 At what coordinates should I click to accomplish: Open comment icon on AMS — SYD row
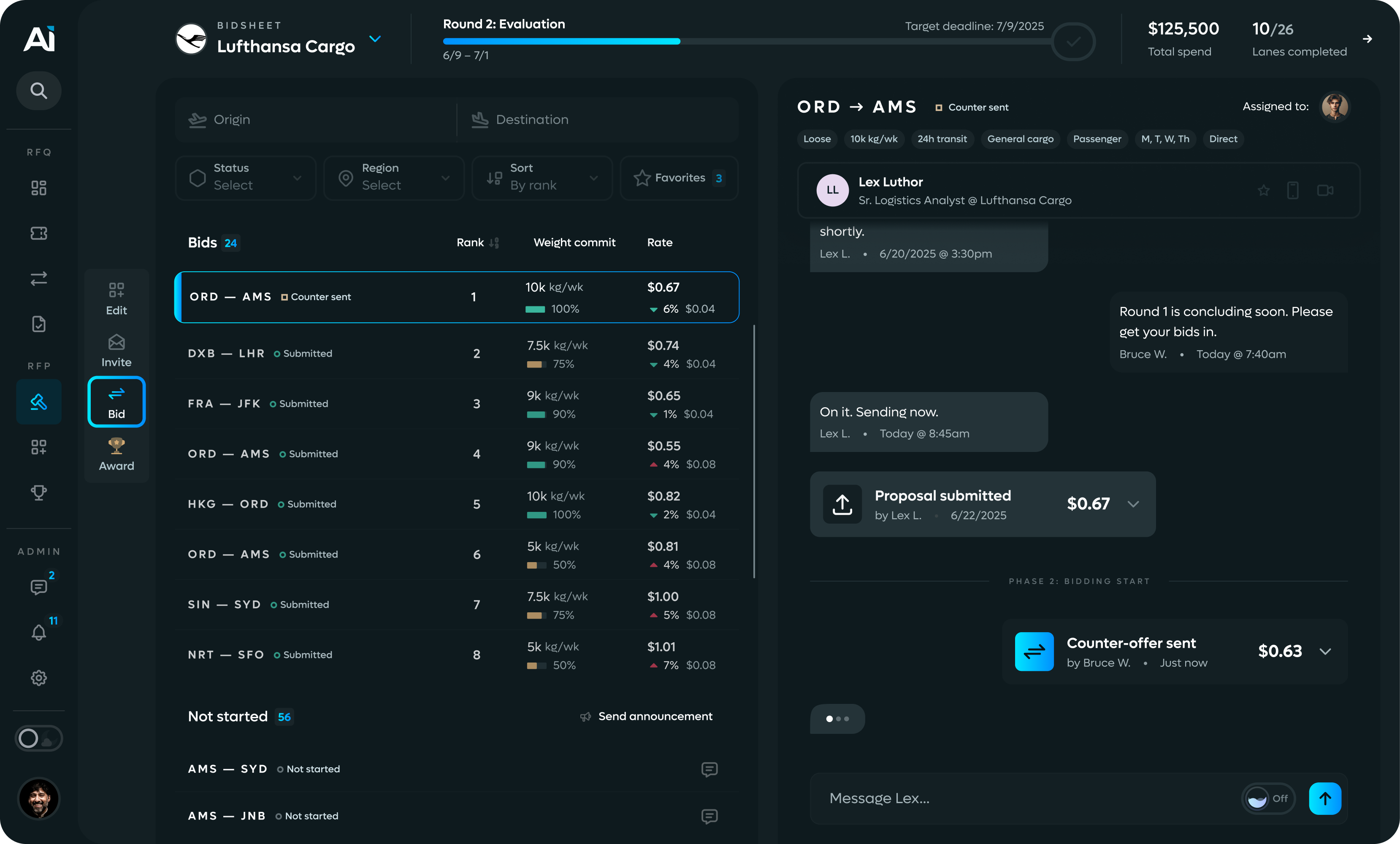pyautogui.click(x=709, y=770)
